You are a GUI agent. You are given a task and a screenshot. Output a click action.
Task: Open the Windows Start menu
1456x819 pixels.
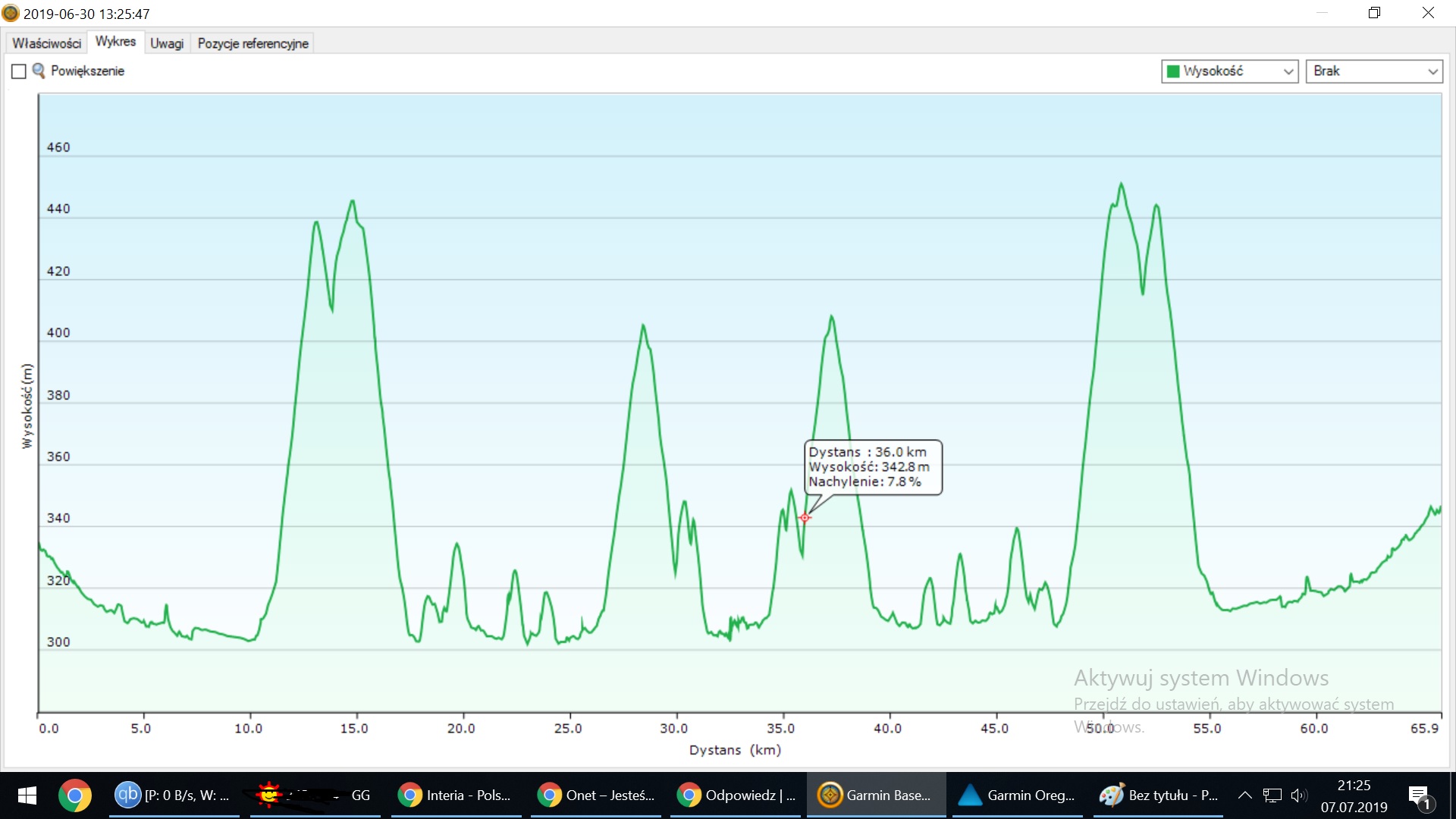click(27, 795)
